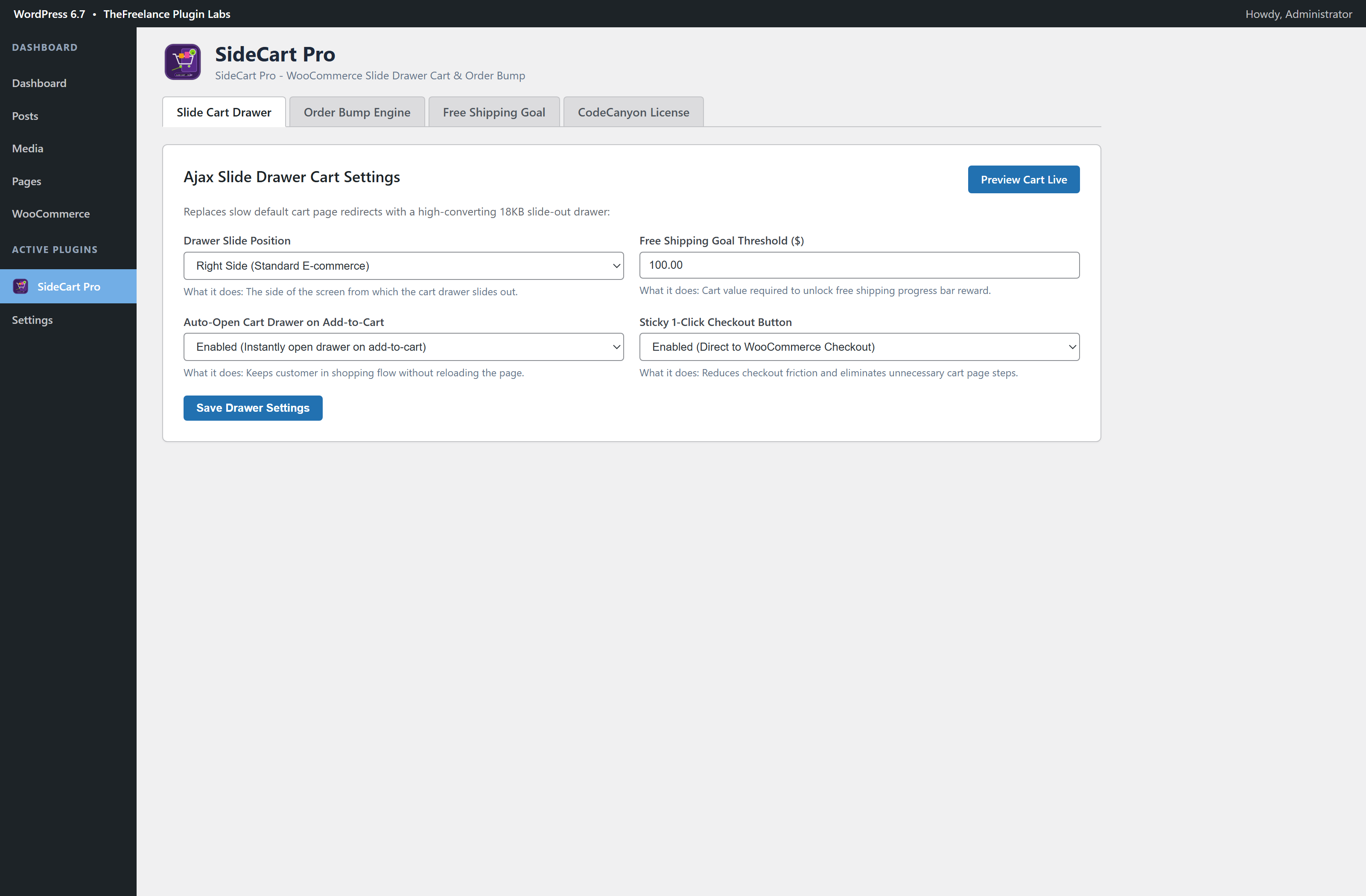Viewport: 1366px width, 896px height.
Task: Click the 'Cart value required to unlock' help text
Action: (815, 290)
